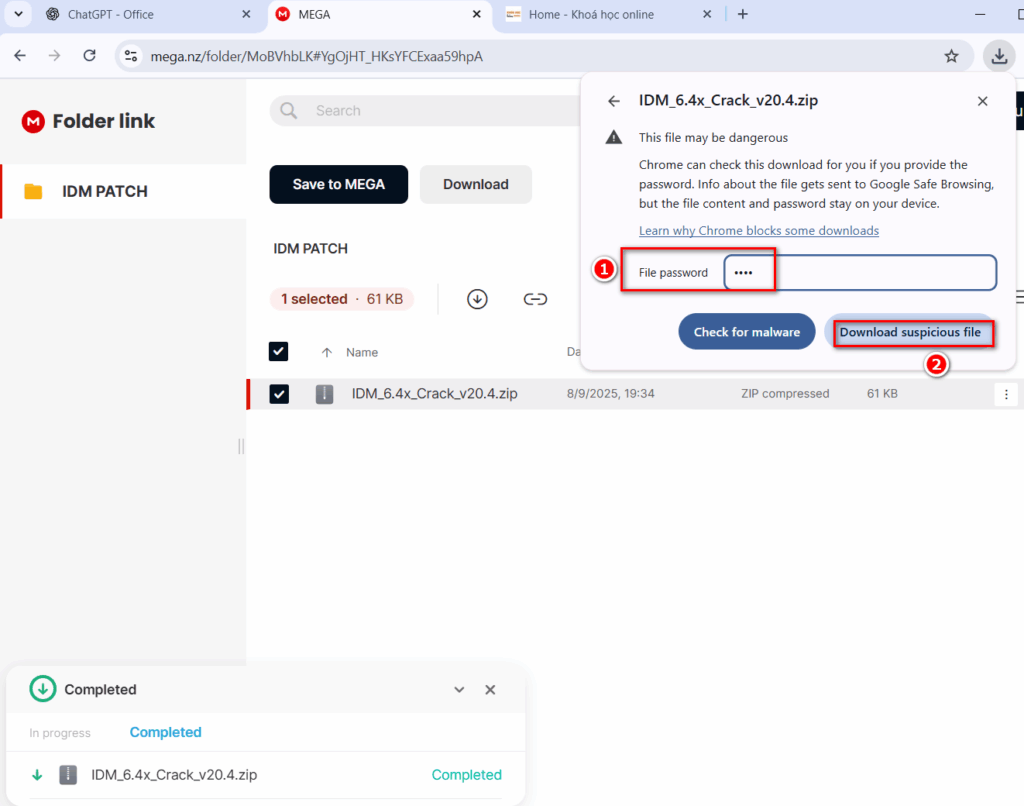Close the MEGA browser tab

coord(477,14)
